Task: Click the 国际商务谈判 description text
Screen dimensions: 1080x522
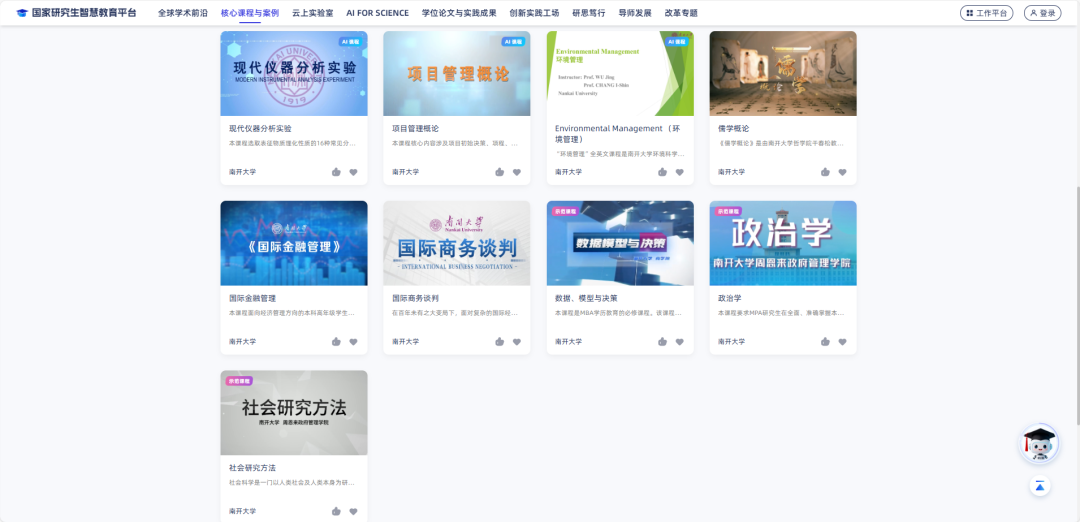Action: coord(455,313)
